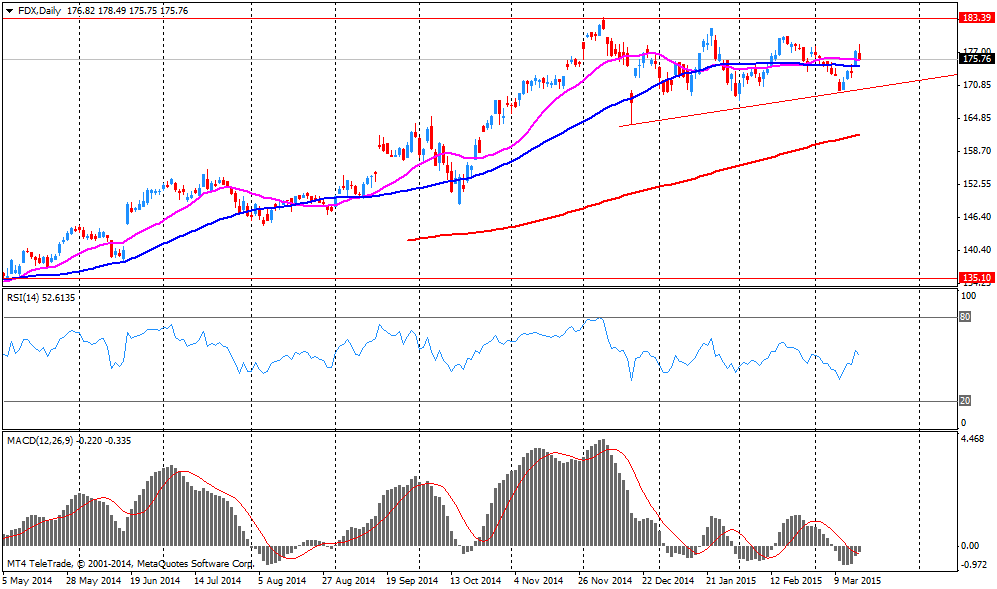Click the 12 Feb 2015 date label

796,581
